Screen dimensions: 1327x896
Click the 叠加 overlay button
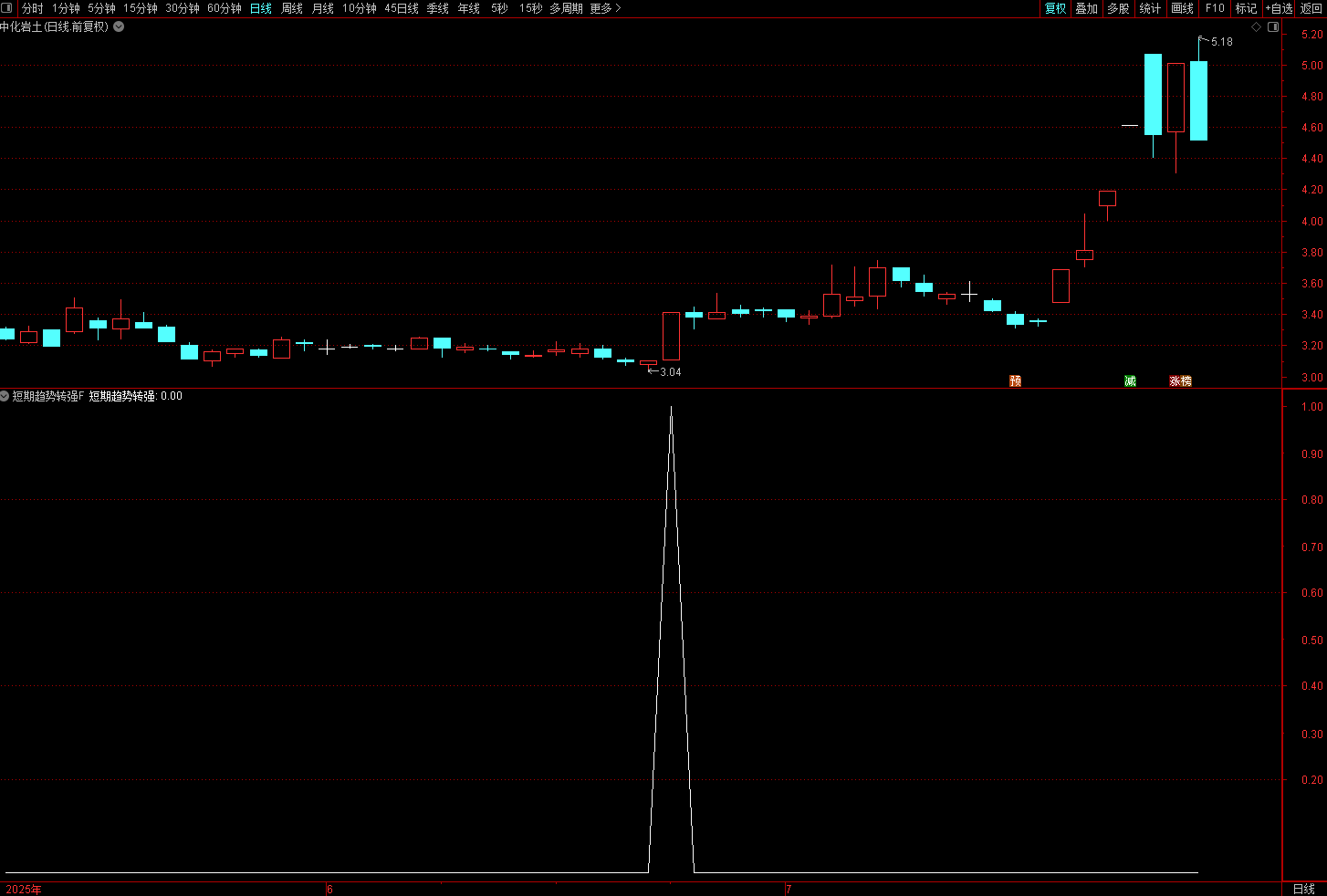tap(1086, 8)
